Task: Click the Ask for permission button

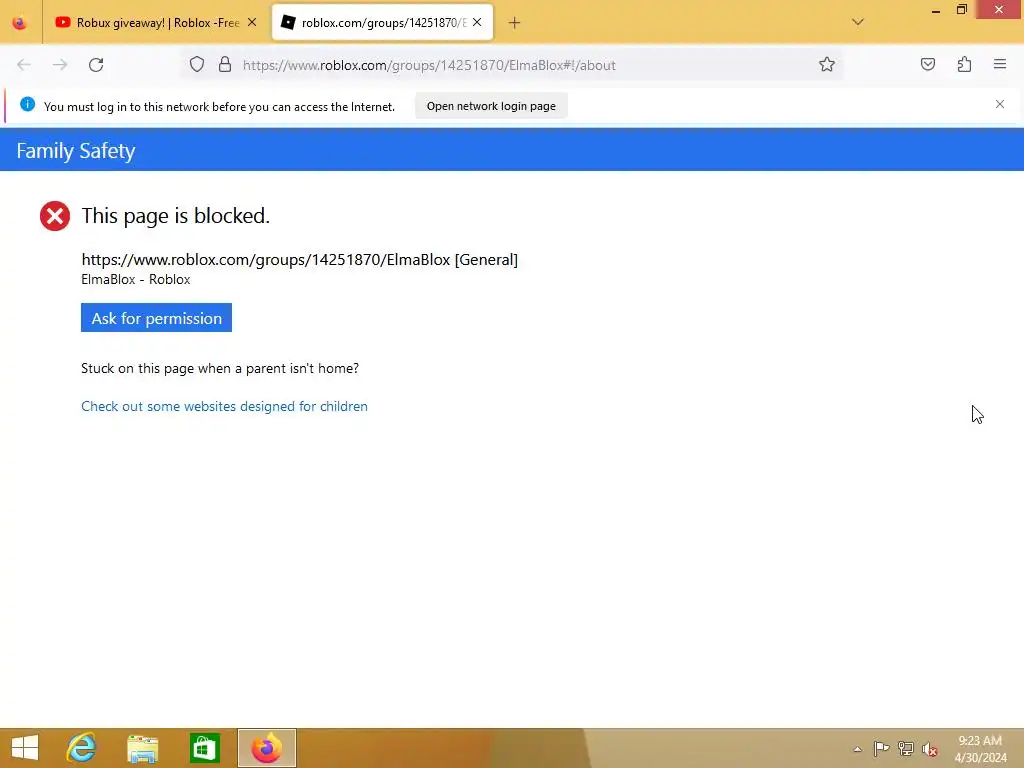Action: pyautogui.click(x=156, y=317)
